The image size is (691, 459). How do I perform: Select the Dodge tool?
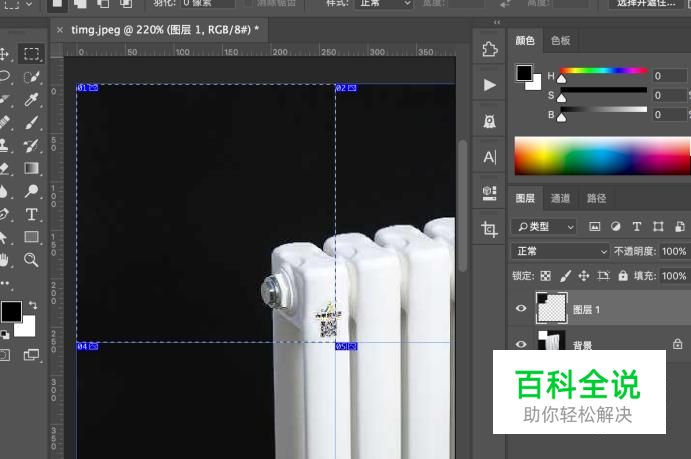(31, 191)
